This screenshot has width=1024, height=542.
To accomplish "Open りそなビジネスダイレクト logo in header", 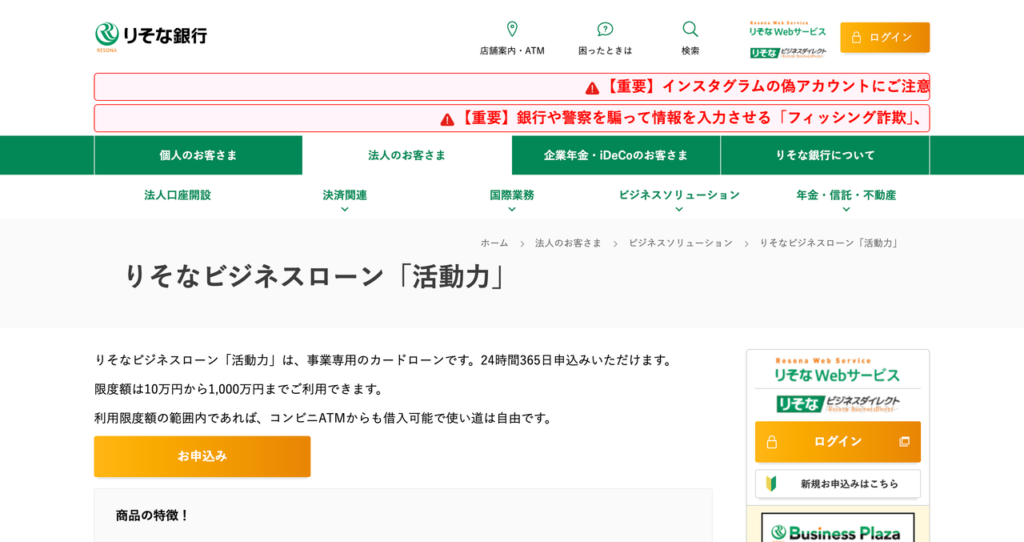I will [x=788, y=53].
